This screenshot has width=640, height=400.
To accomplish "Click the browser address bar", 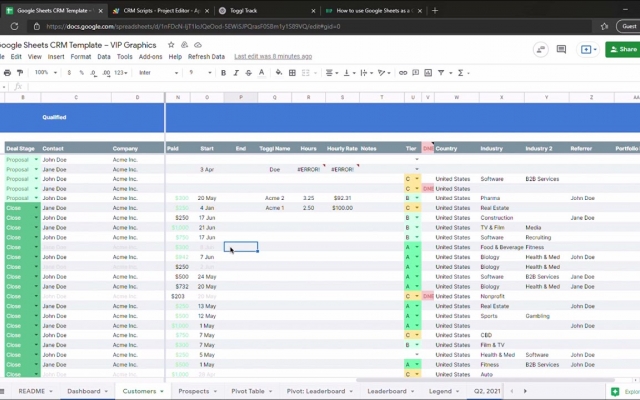I will [310, 27].
